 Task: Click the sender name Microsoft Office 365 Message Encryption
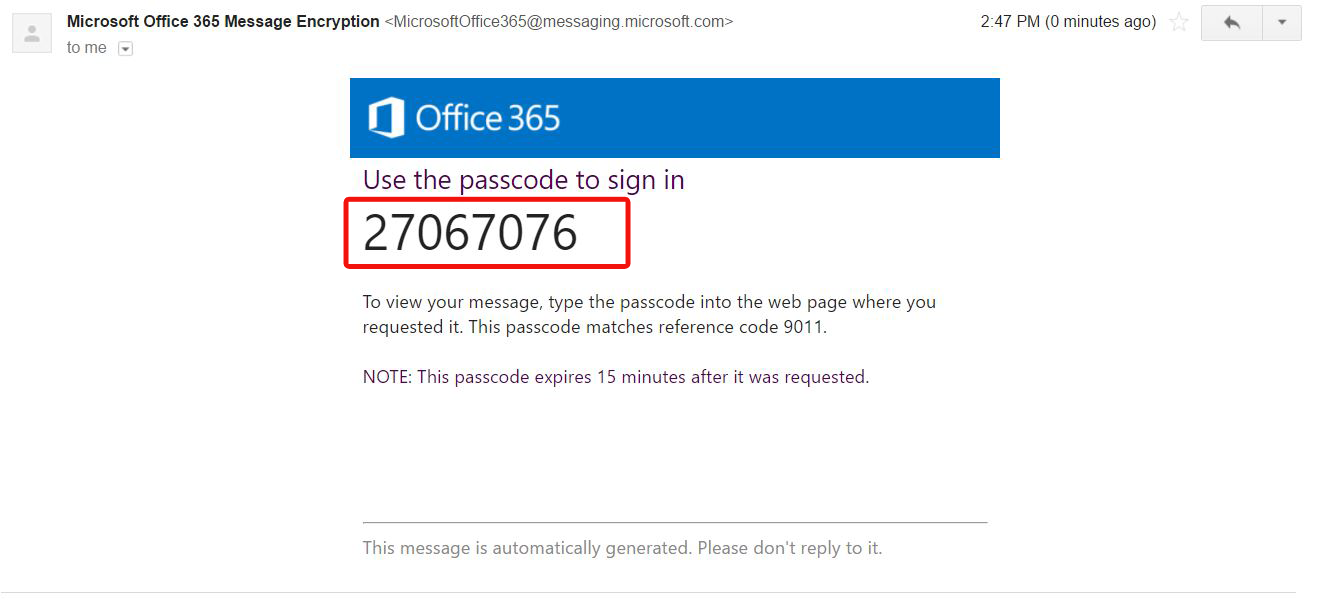[x=223, y=21]
